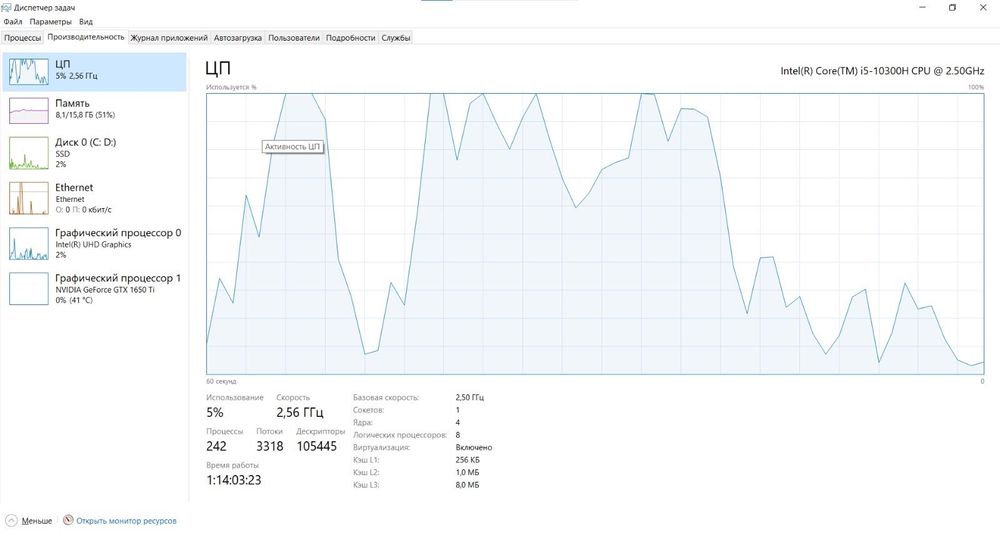Screen dimensions: 1000x535
Task: Click the Виртуализация Включено value
Action: click(x=474, y=448)
